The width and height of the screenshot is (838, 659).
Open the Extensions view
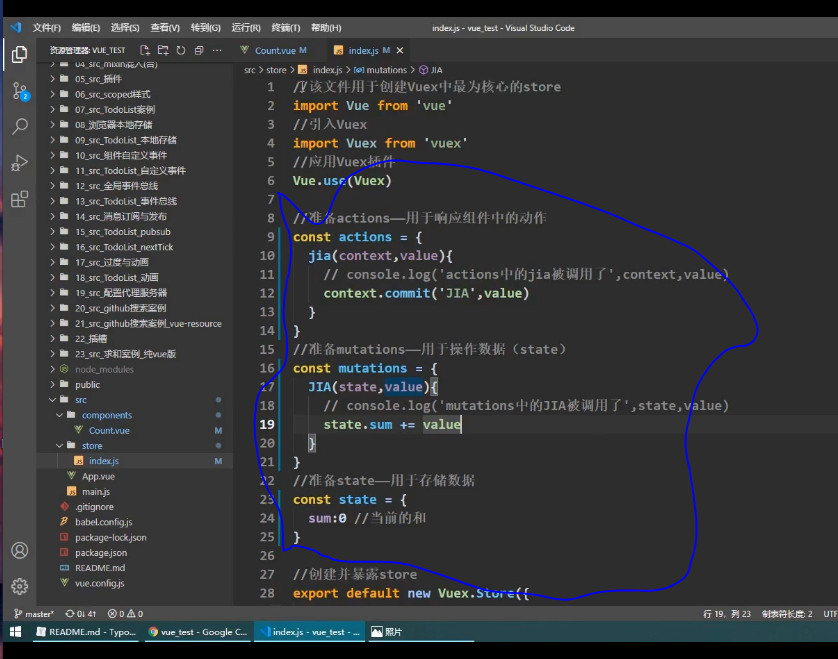[x=20, y=199]
